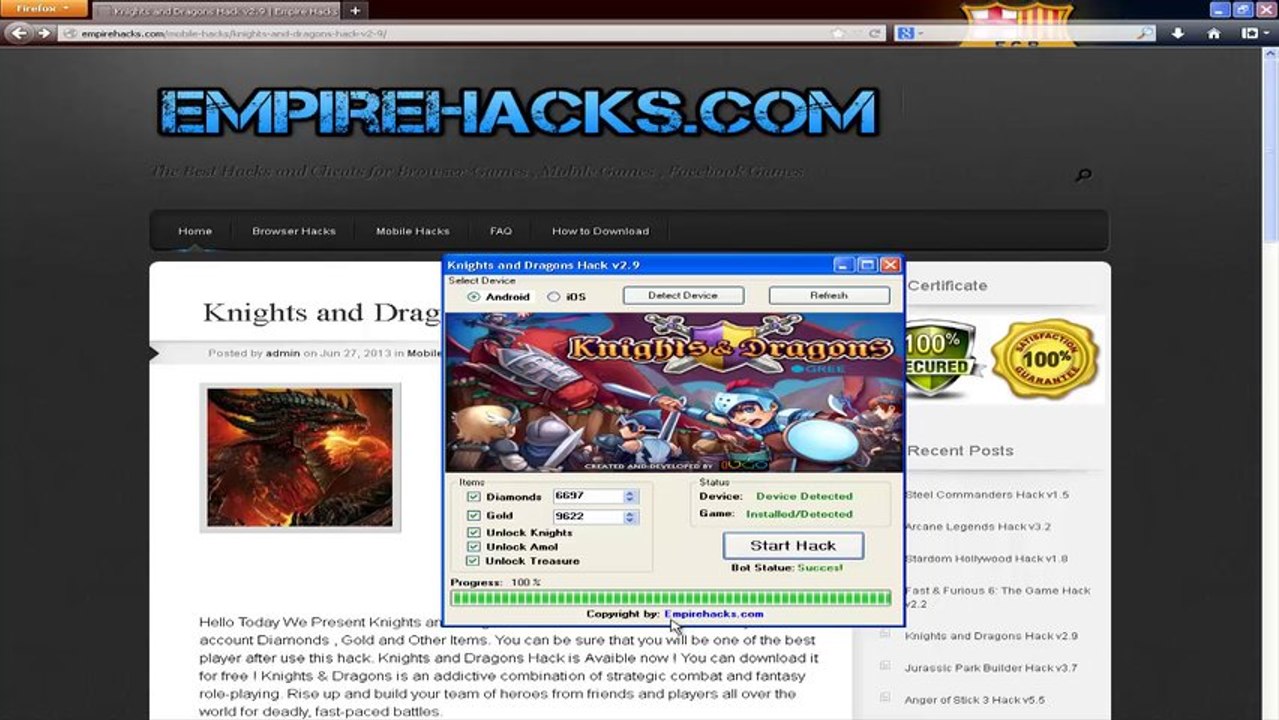This screenshot has width=1279, height=720.
Task: Open the Mobile Hacks menu
Action: click(x=413, y=231)
